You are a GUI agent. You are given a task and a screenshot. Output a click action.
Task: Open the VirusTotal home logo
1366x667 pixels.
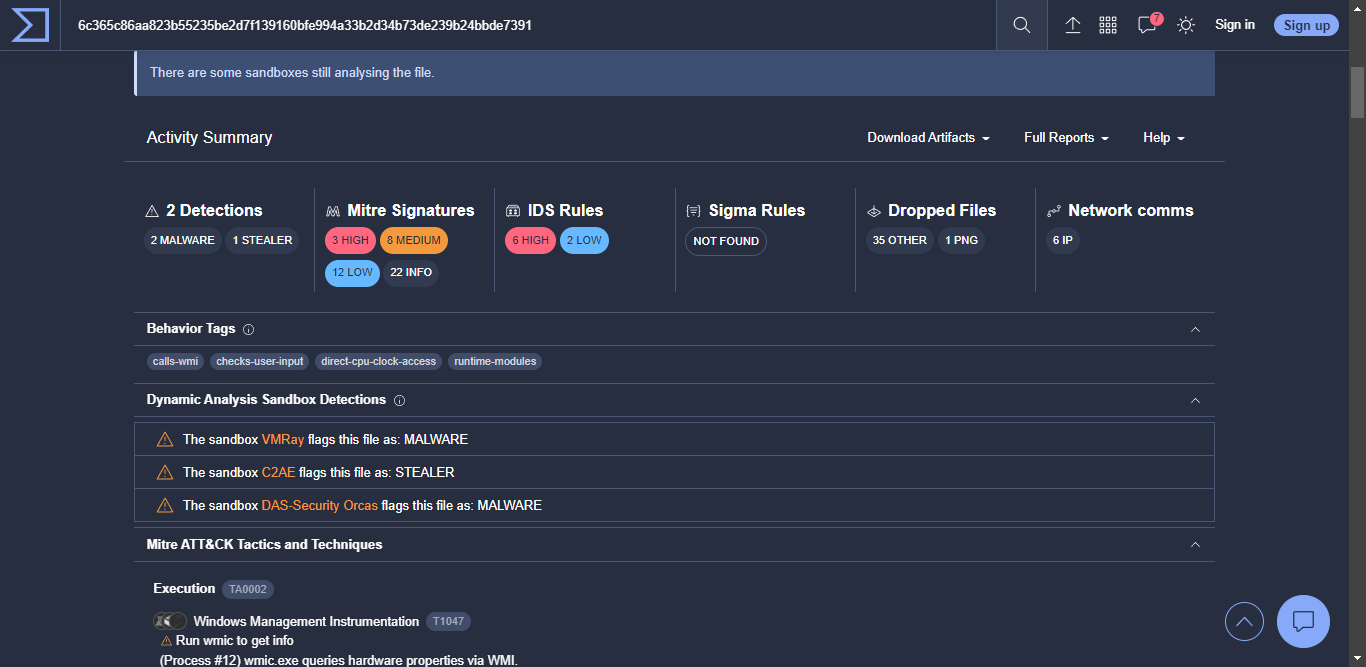tap(30, 25)
